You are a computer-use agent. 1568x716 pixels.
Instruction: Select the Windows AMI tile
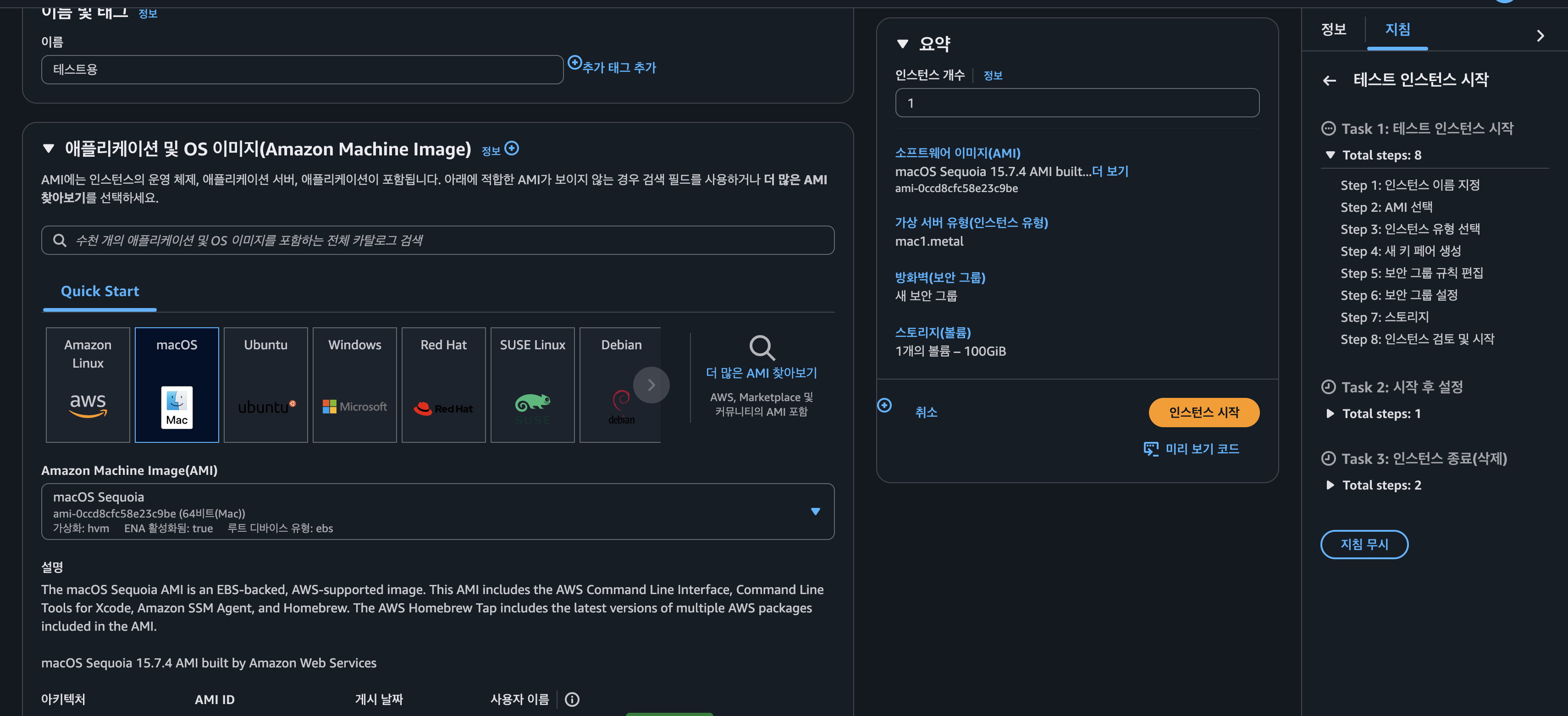tap(354, 385)
